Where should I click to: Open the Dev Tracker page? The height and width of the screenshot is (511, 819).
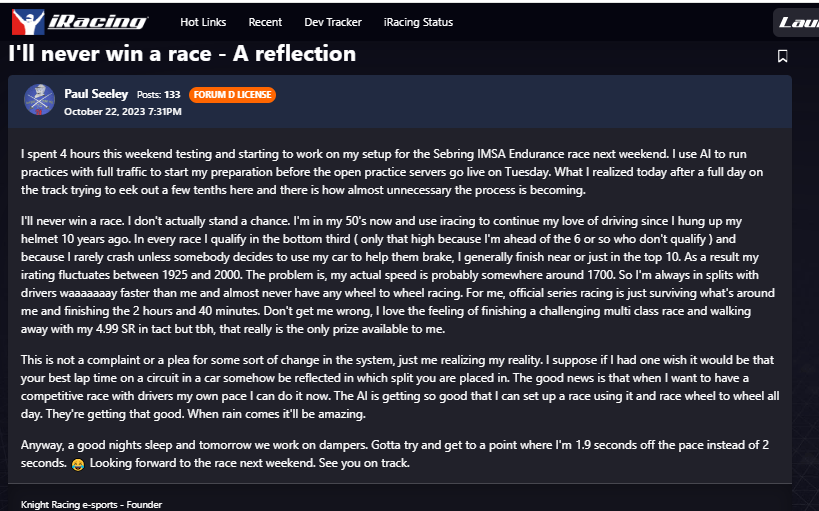331,22
